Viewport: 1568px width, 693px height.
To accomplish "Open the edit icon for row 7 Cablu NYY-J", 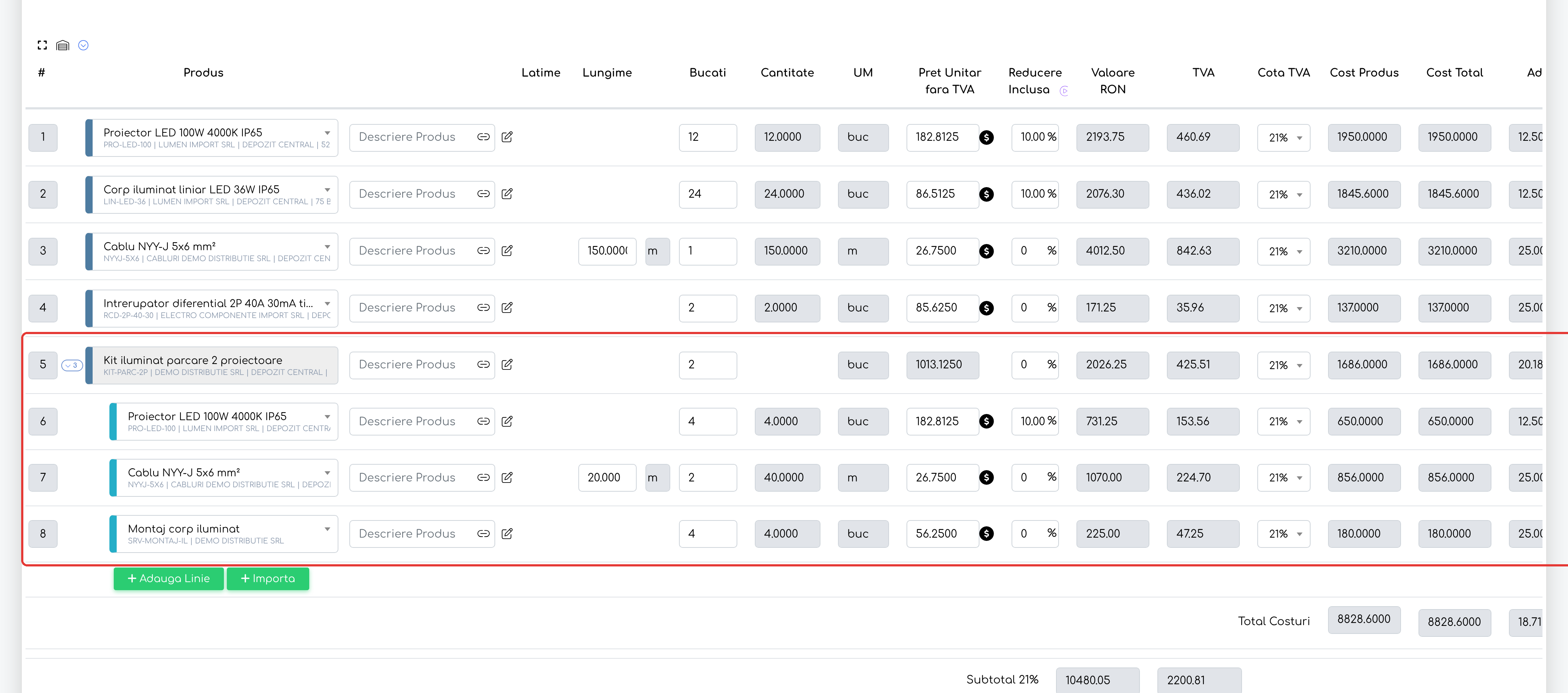I will coord(507,477).
